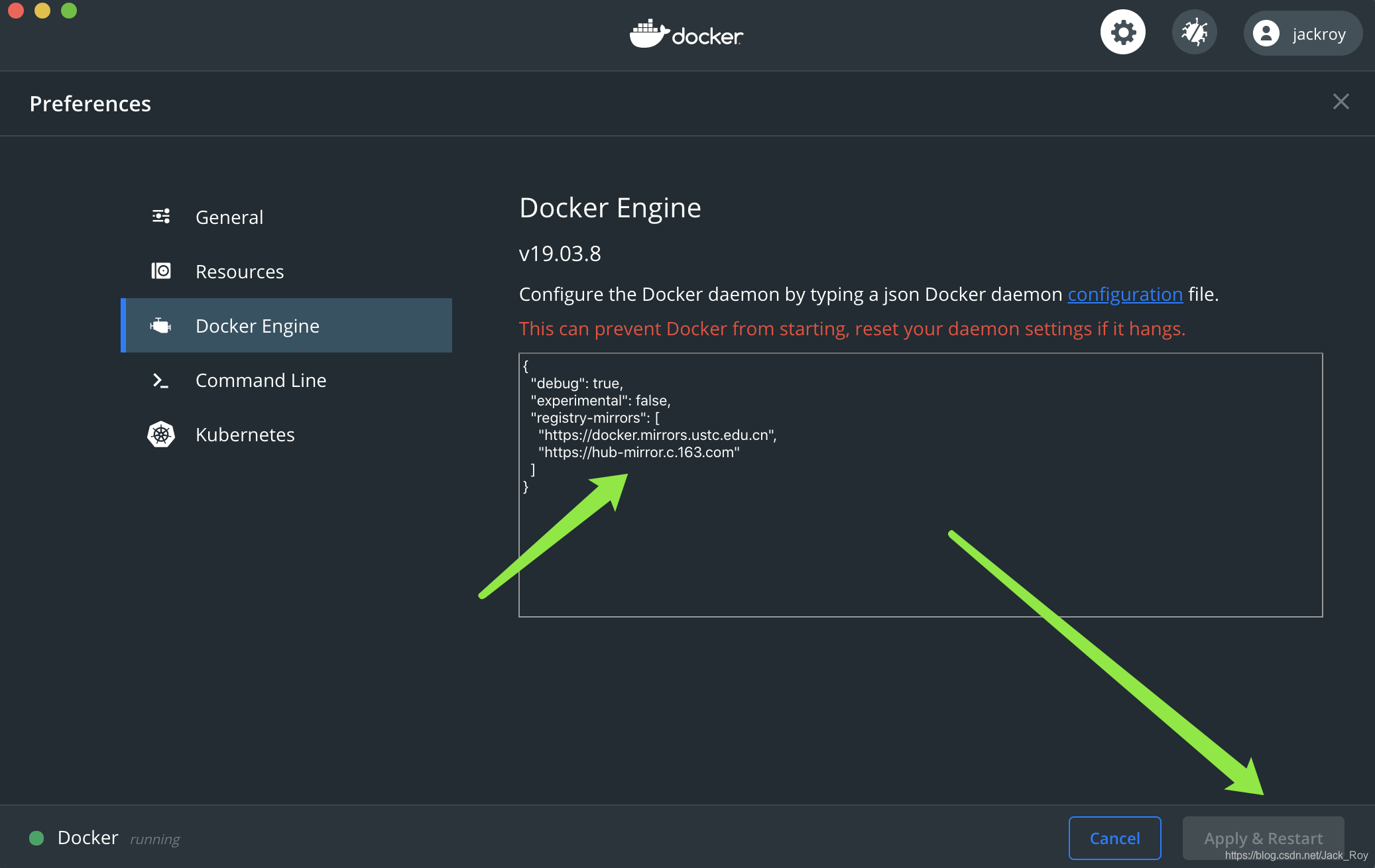Open settings via the gear icon
This screenshot has width=1375, height=868.
1122,32
